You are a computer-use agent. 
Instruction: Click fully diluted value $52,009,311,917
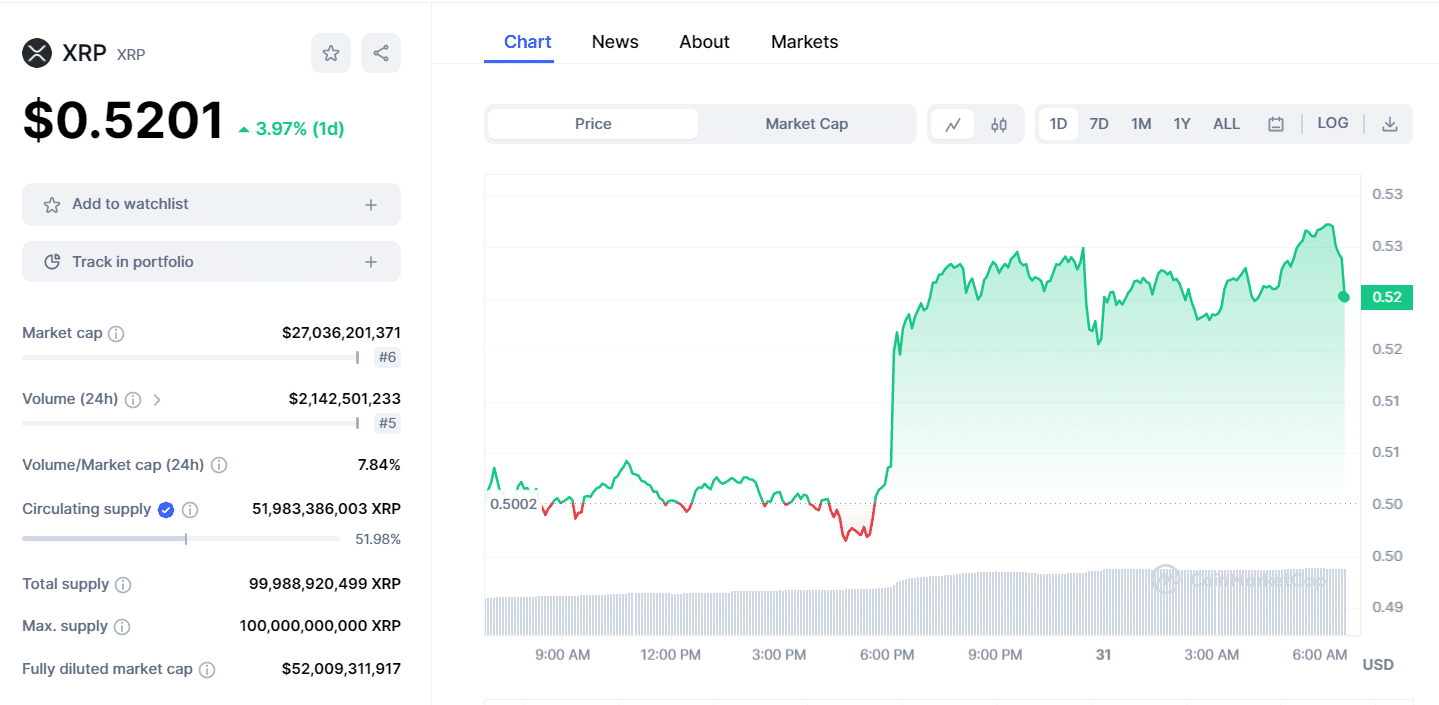tap(341, 669)
